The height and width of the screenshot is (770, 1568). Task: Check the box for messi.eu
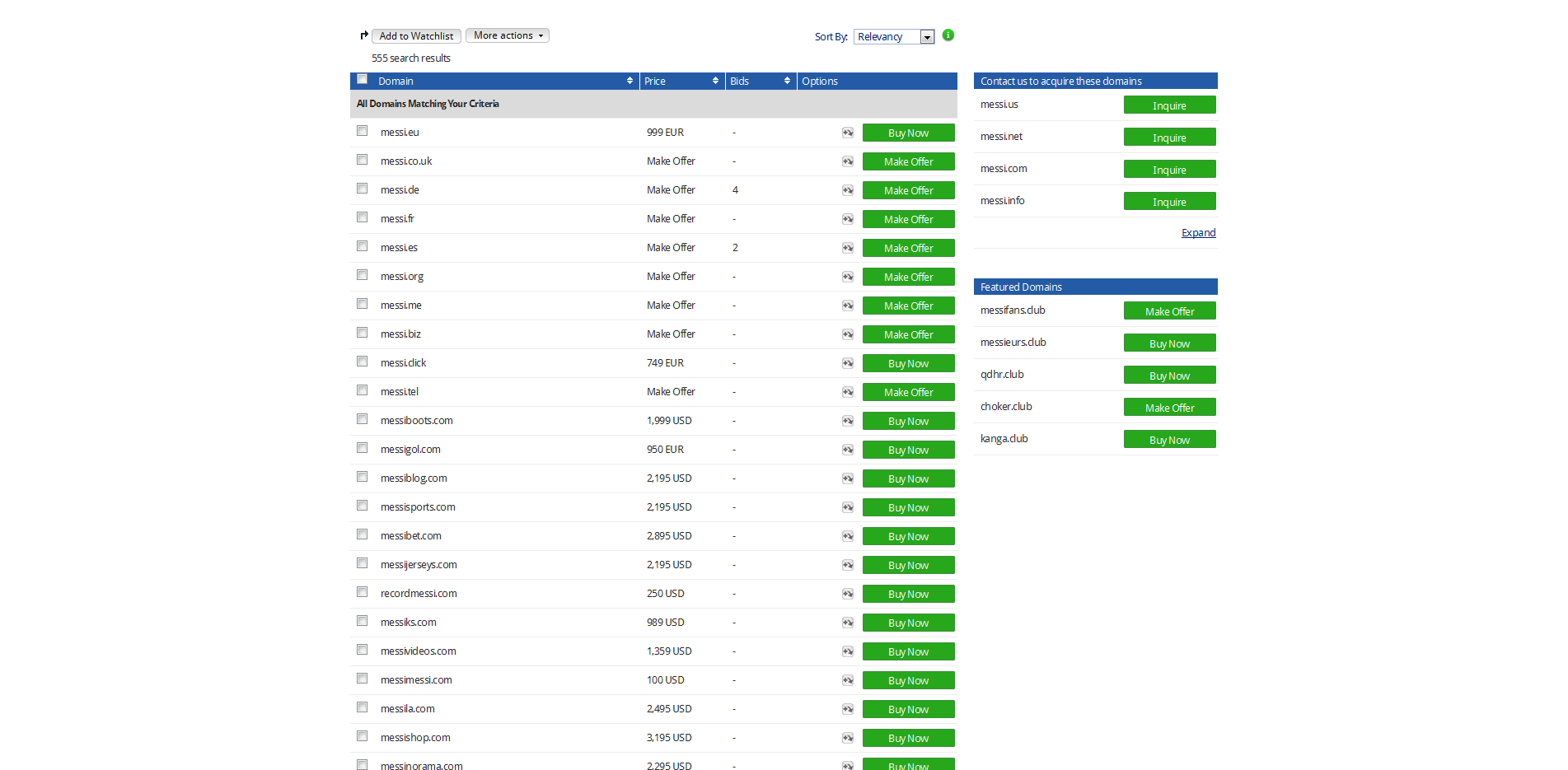coord(362,131)
